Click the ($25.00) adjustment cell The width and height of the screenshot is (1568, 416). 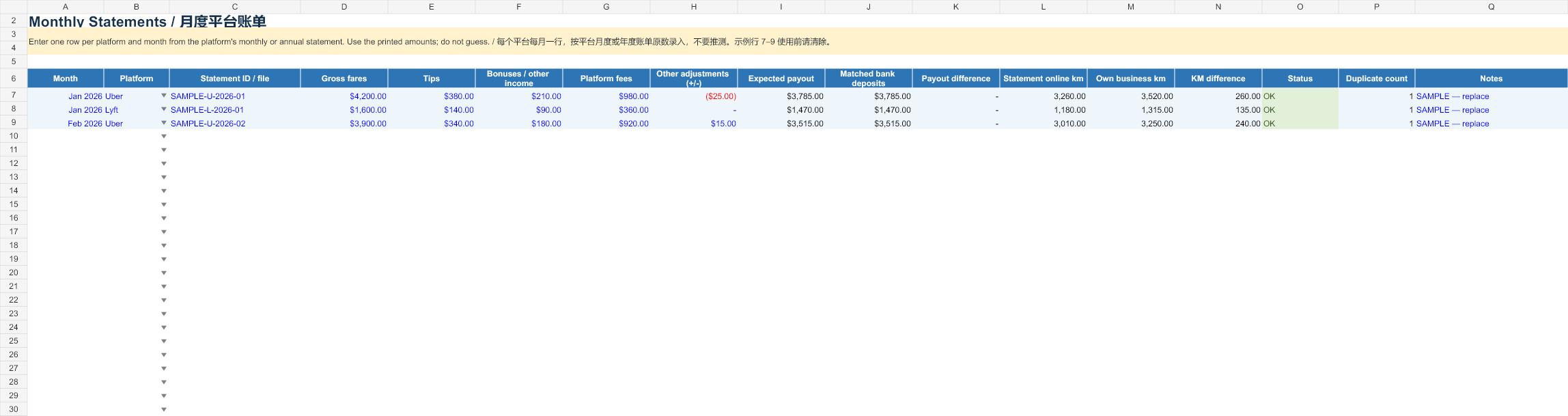[694, 96]
